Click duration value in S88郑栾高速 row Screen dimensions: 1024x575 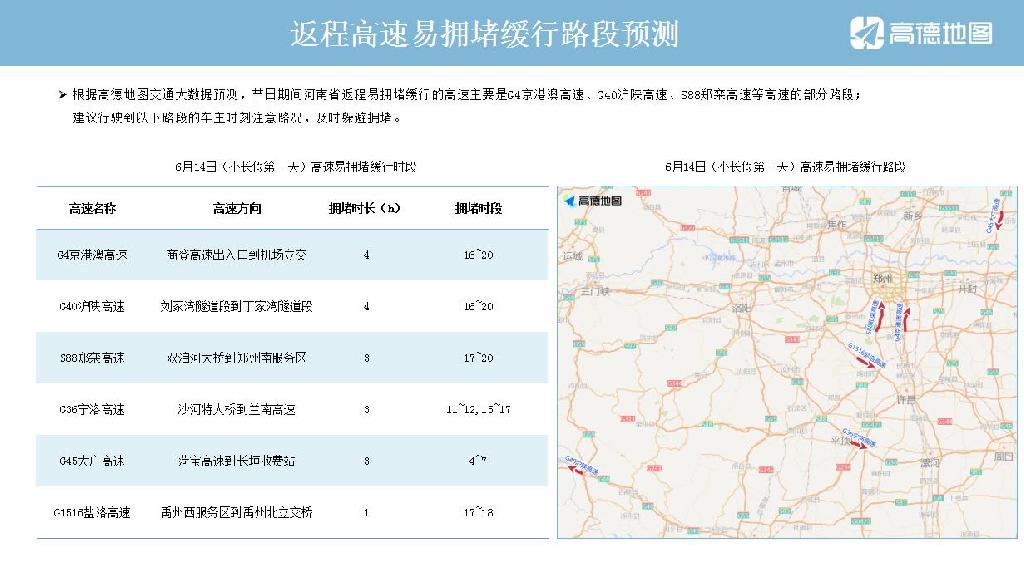[x=366, y=358]
